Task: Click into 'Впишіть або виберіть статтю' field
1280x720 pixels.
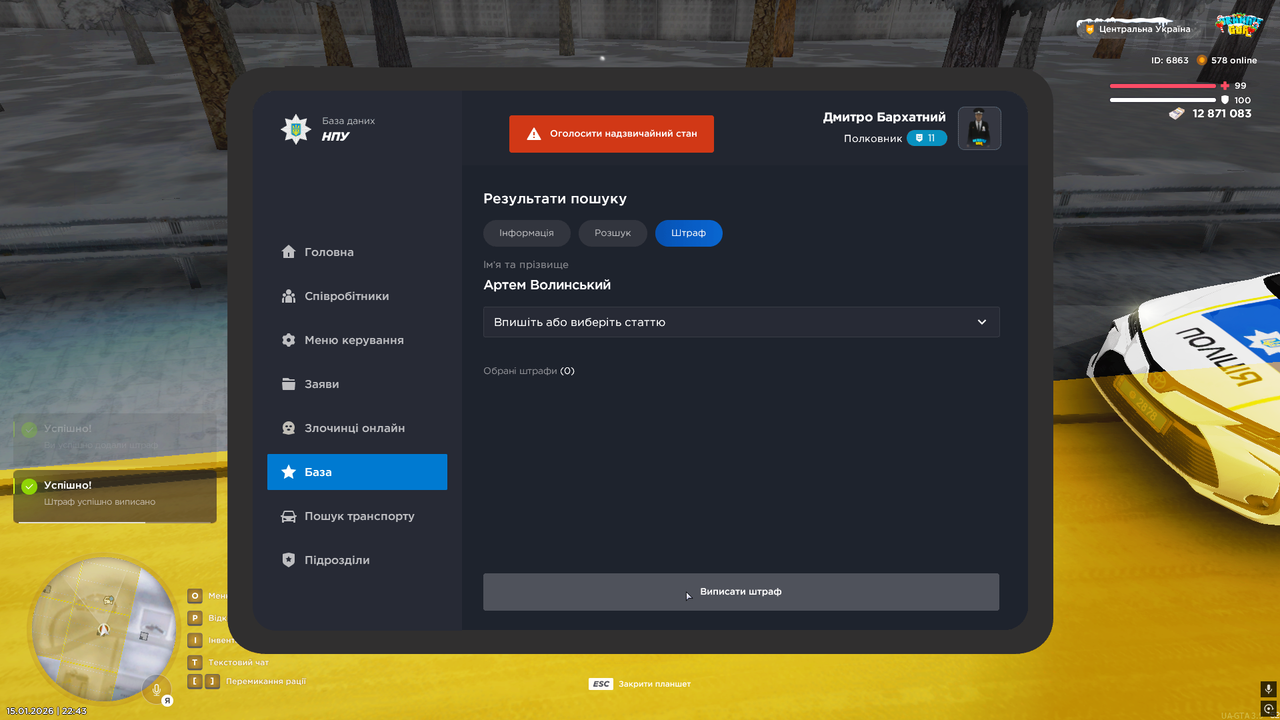Action: click(x=741, y=322)
